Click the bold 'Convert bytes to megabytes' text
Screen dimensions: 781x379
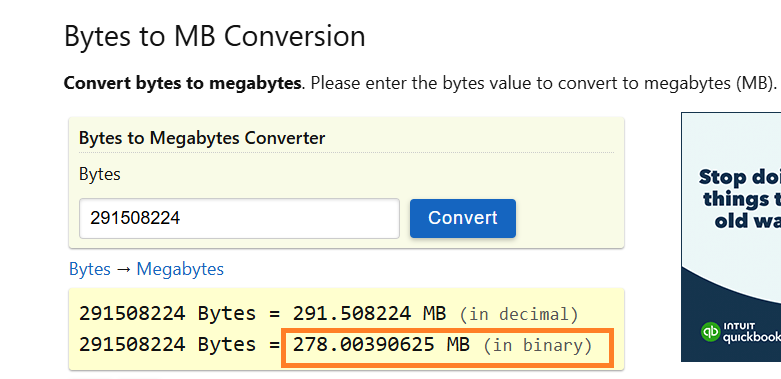182,83
